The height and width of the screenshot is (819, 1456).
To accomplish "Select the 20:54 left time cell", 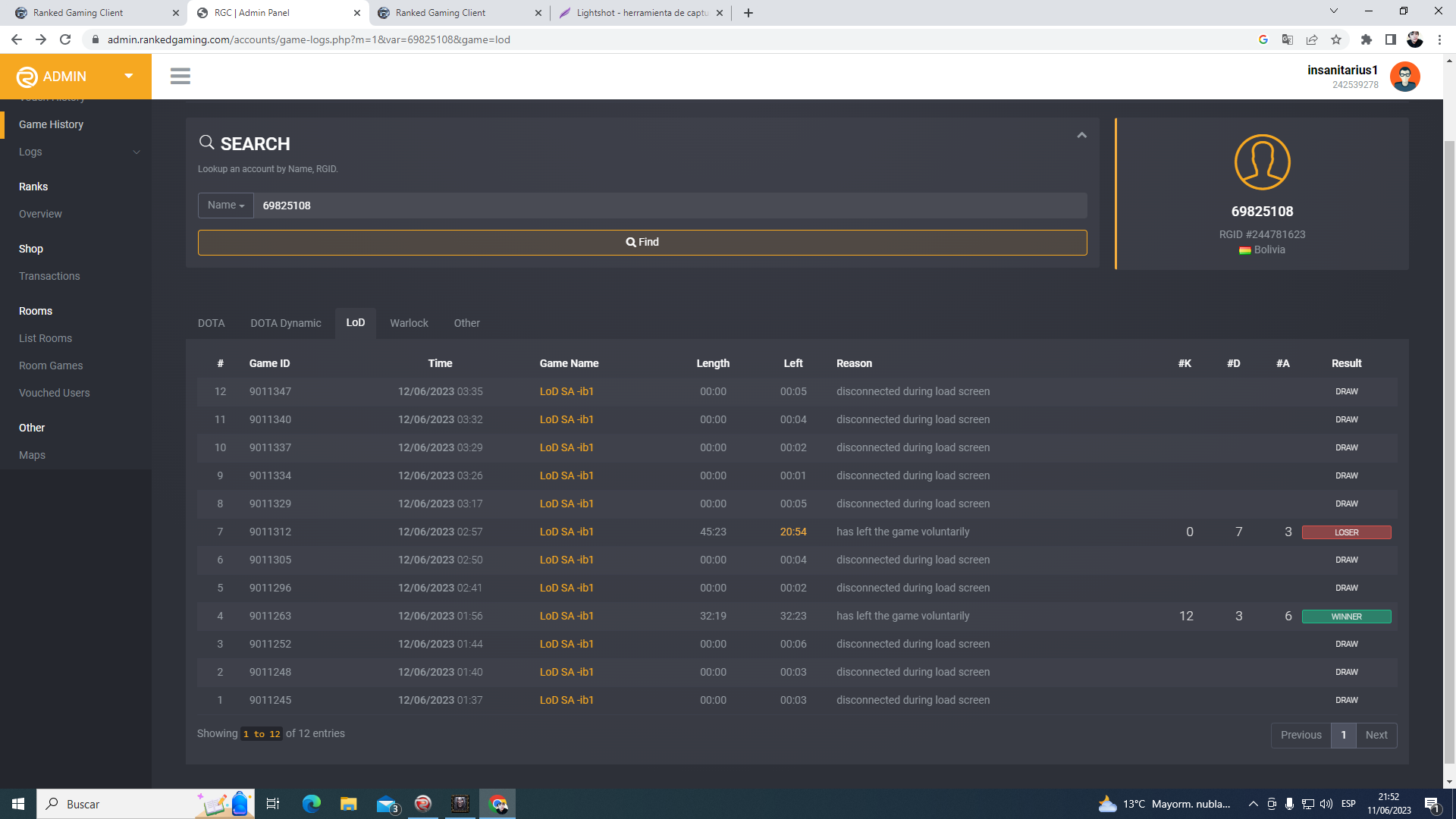I will pyautogui.click(x=793, y=532).
